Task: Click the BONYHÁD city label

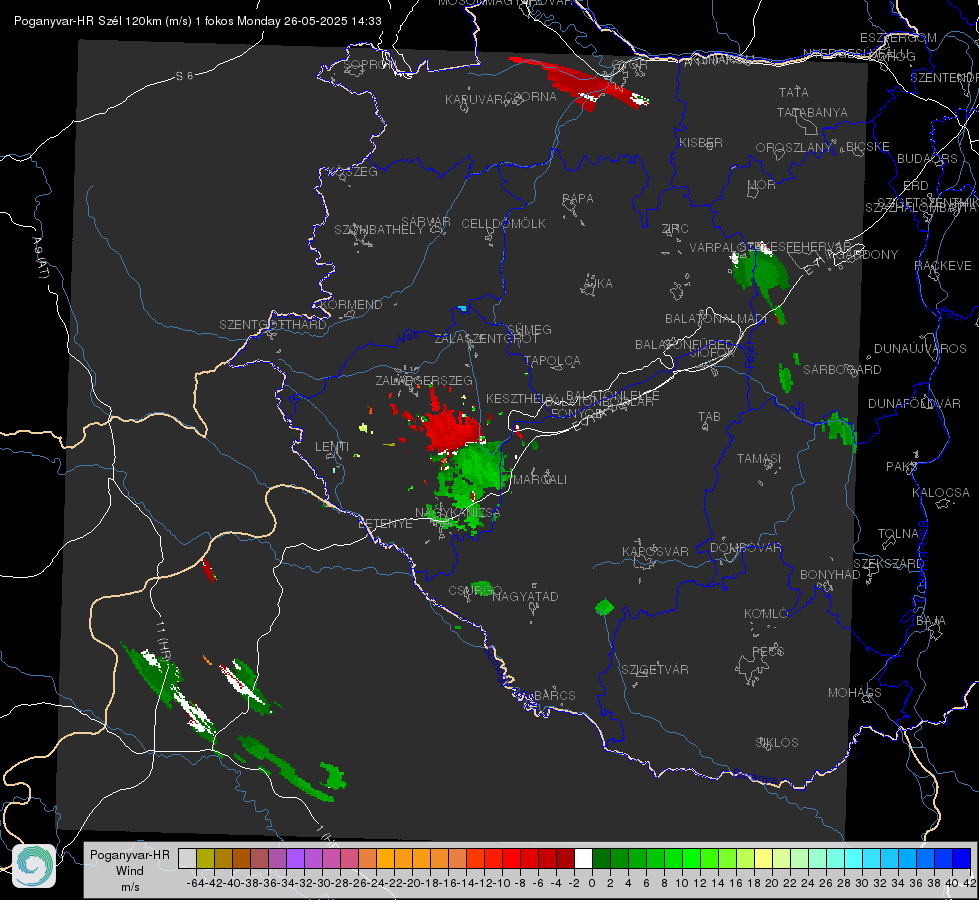Action: pyautogui.click(x=830, y=575)
